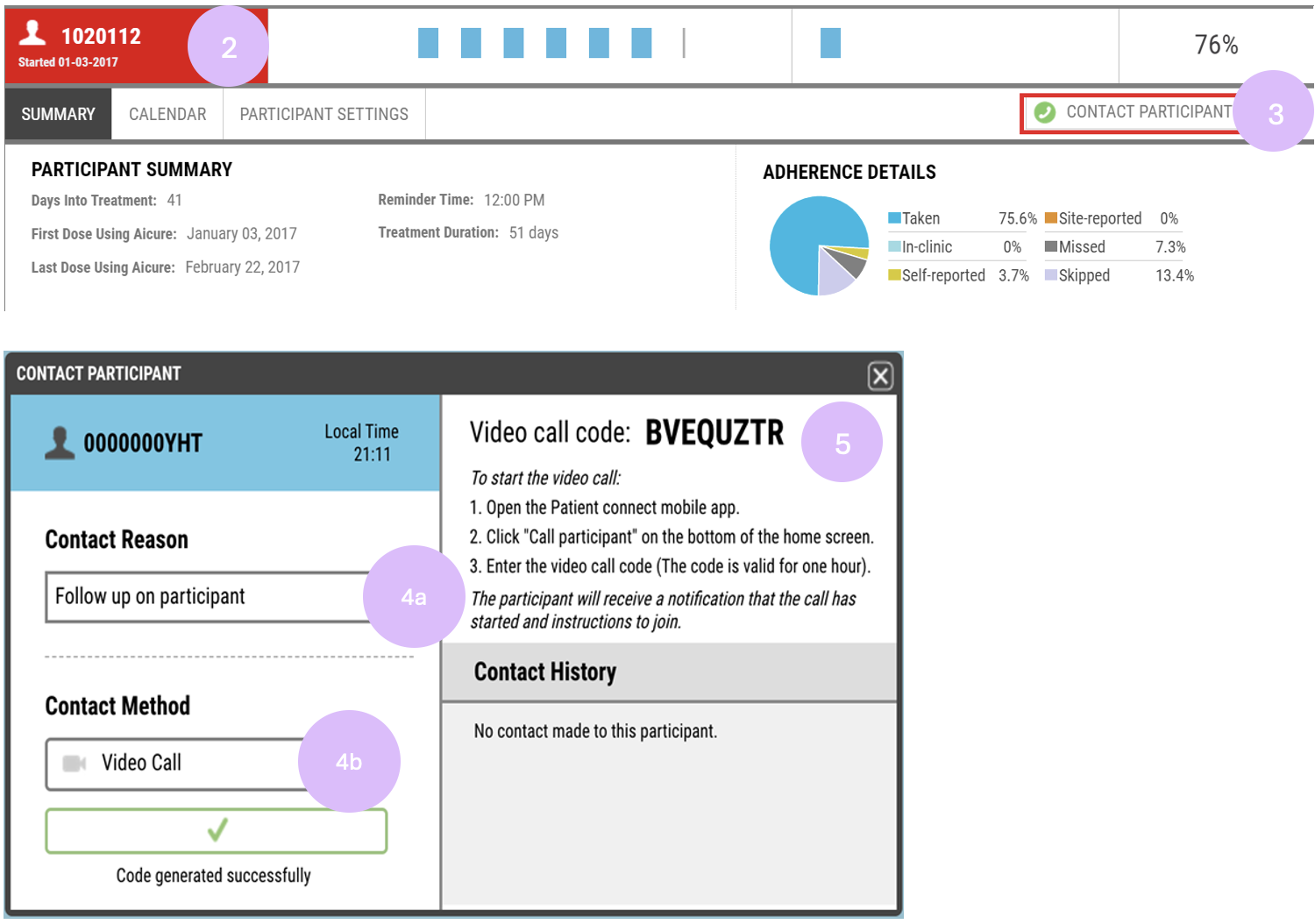
Task: Click the BVEQUZTR video call code
Action: click(x=714, y=433)
